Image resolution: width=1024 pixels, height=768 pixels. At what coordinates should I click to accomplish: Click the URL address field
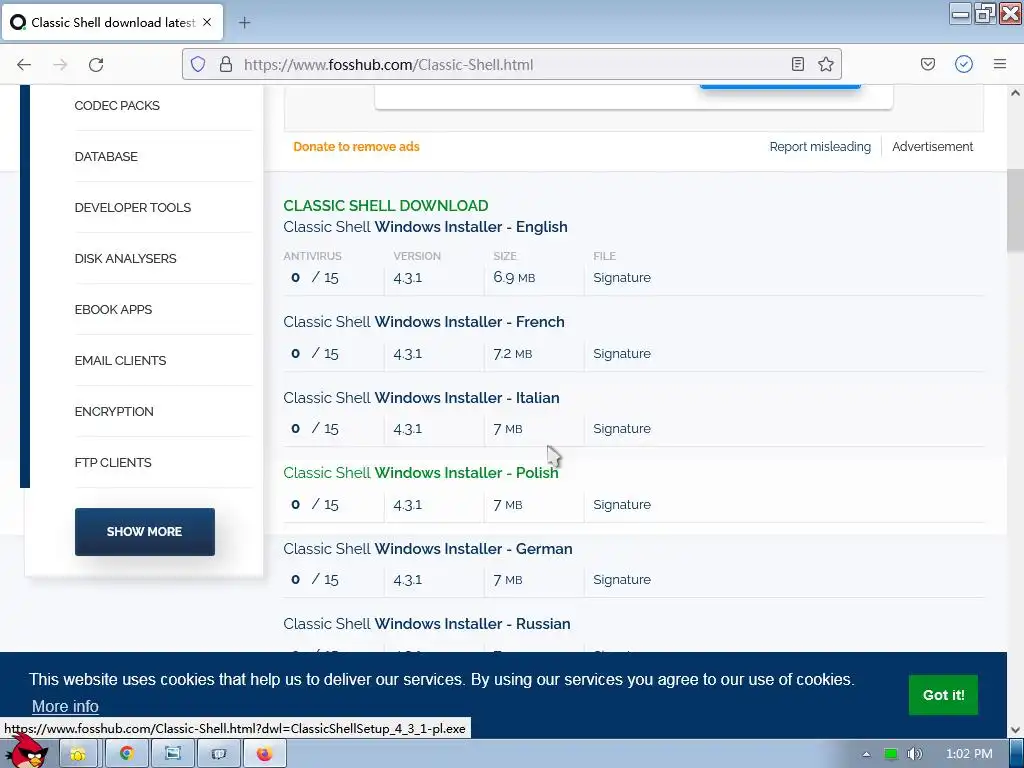tap(512, 64)
